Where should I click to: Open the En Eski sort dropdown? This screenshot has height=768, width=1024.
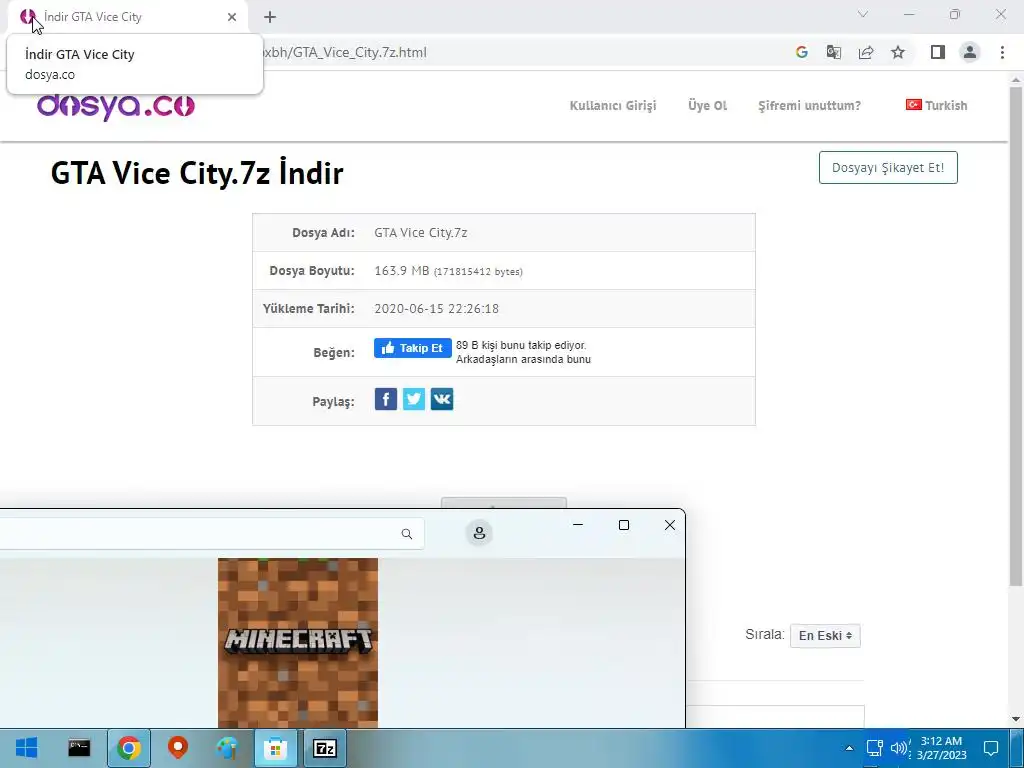point(825,635)
